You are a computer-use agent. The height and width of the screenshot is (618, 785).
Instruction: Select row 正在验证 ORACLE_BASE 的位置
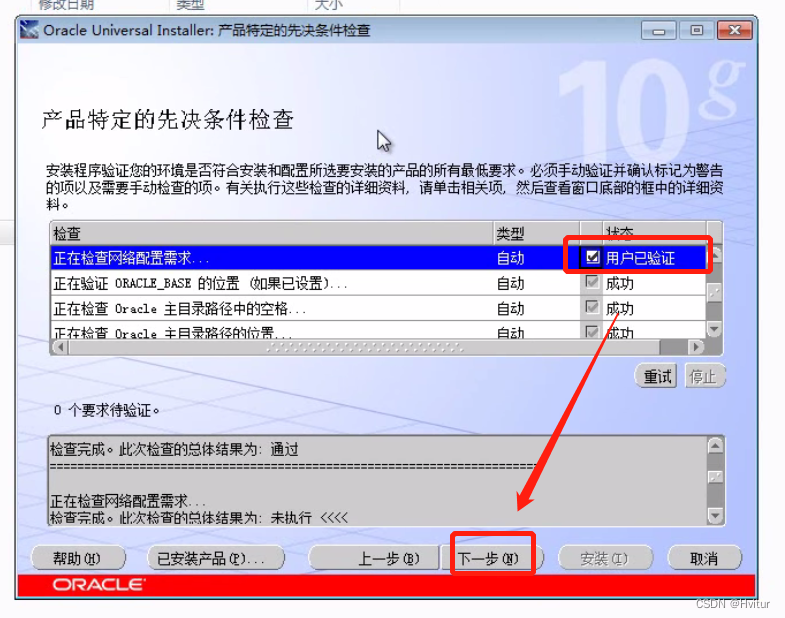379,283
